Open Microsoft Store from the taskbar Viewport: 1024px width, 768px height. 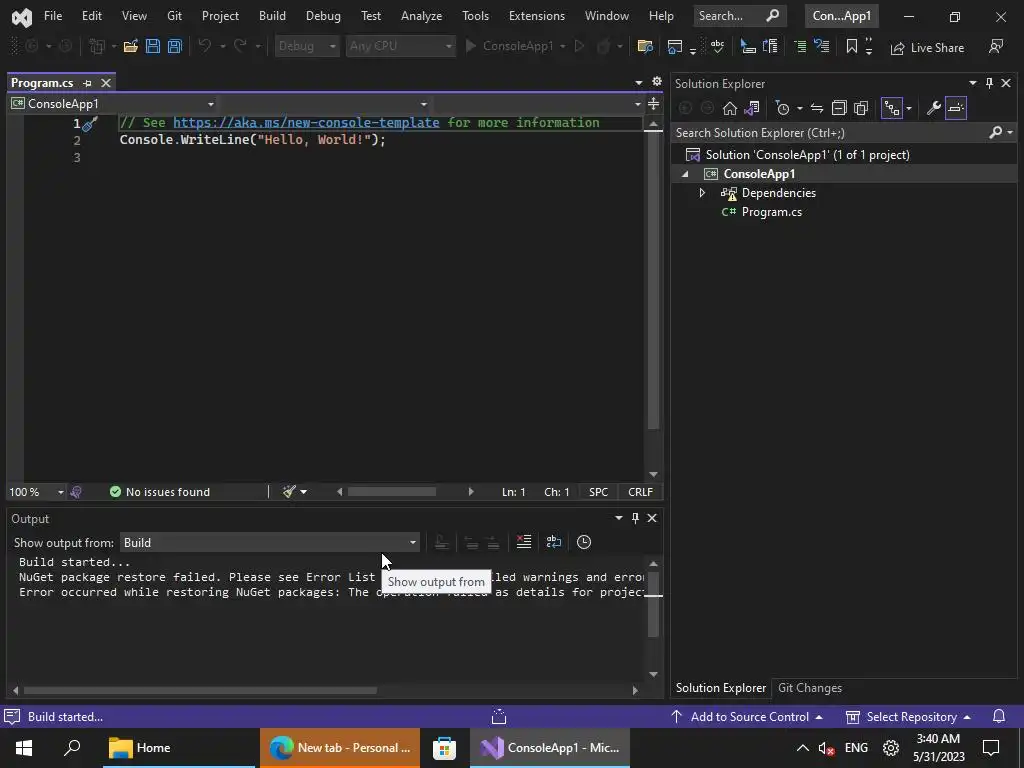coord(444,748)
